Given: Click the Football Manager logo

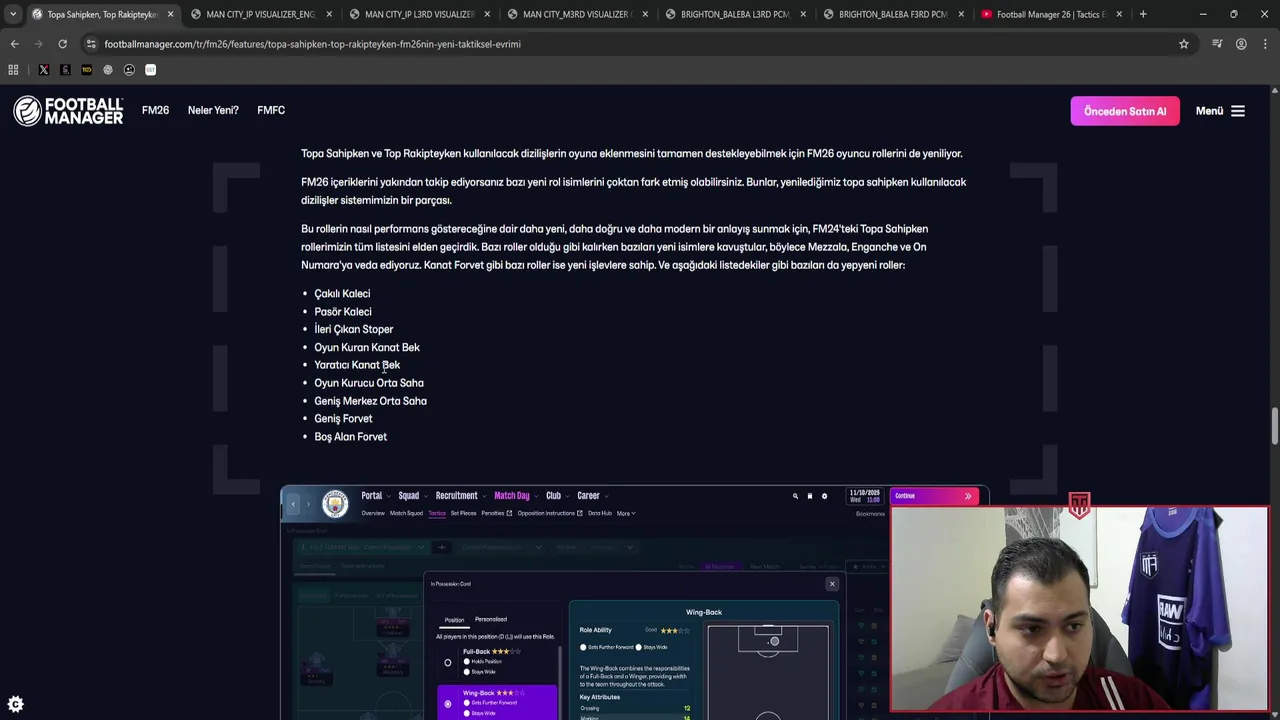Looking at the screenshot, I should (x=68, y=111).
